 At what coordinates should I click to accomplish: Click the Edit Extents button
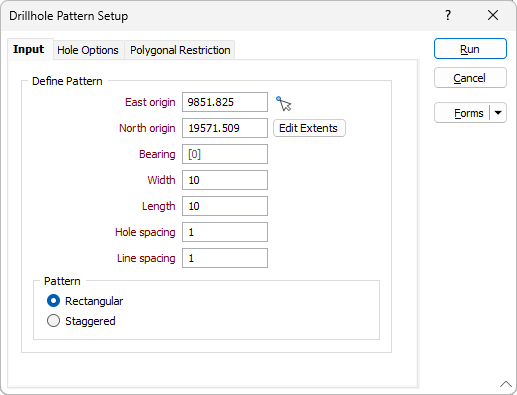[x=309, y=128]
